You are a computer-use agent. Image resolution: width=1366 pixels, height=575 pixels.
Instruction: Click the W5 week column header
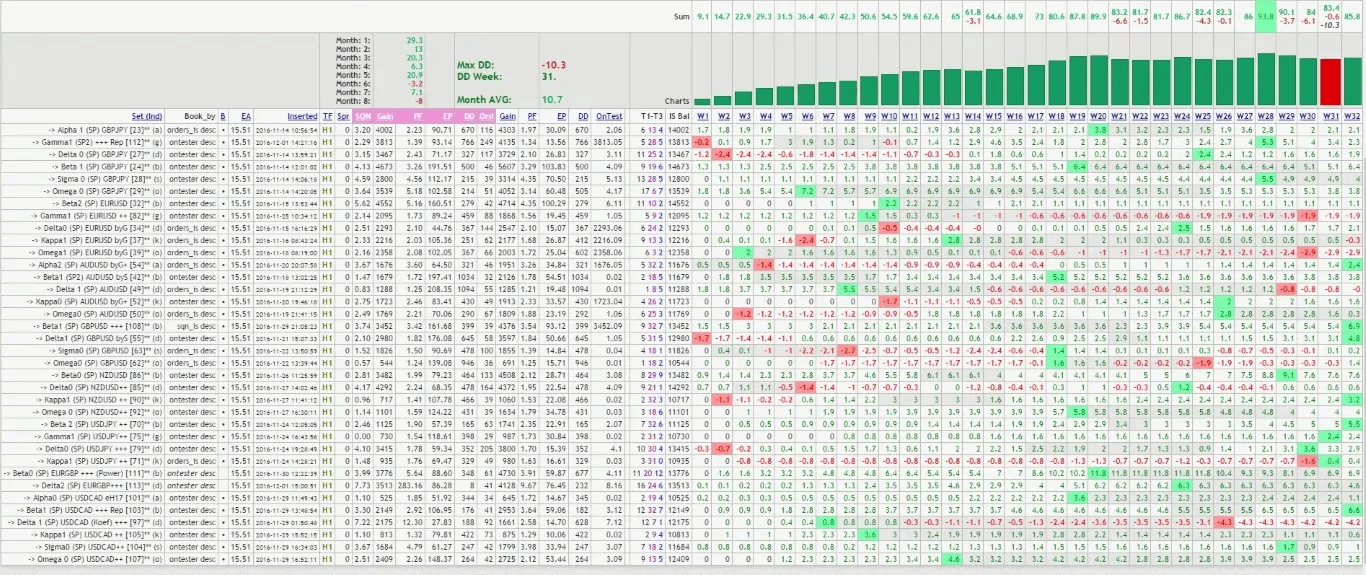tap(786, 117)
